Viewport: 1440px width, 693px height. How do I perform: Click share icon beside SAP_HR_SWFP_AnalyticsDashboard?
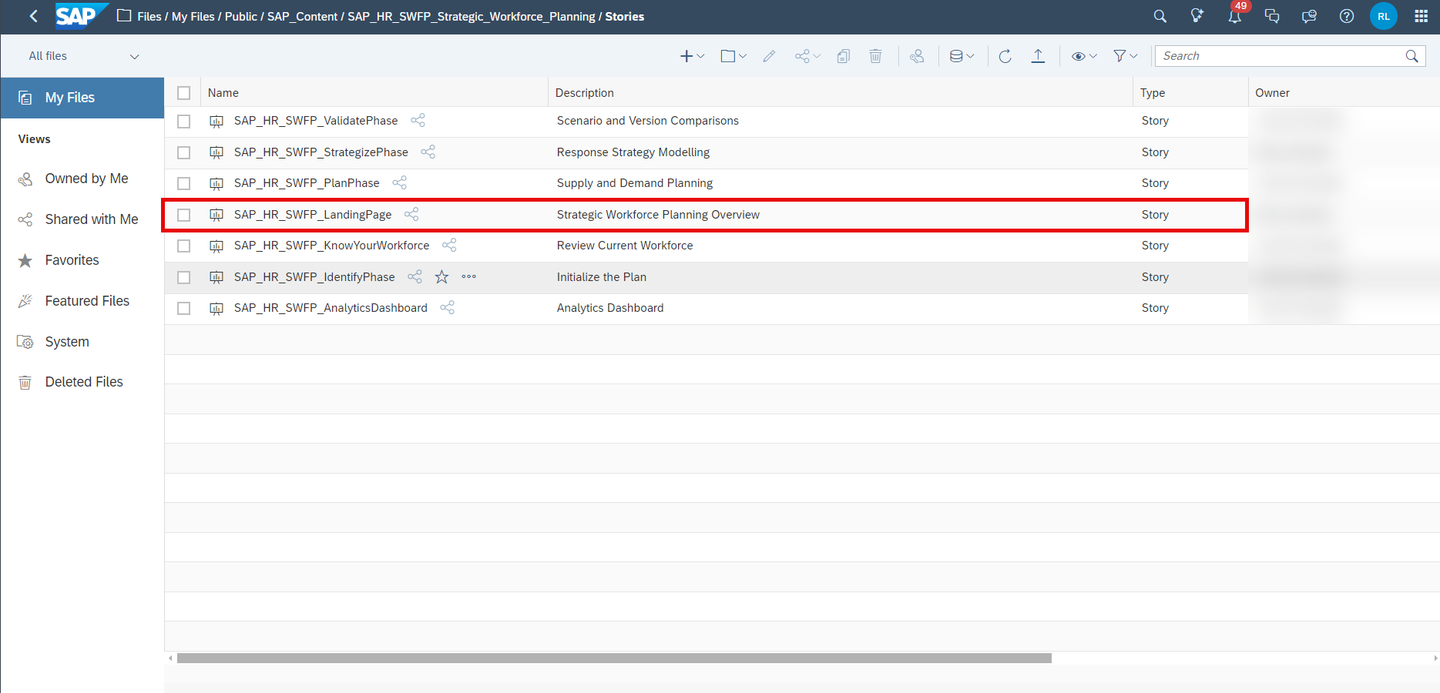click(448, 308)
